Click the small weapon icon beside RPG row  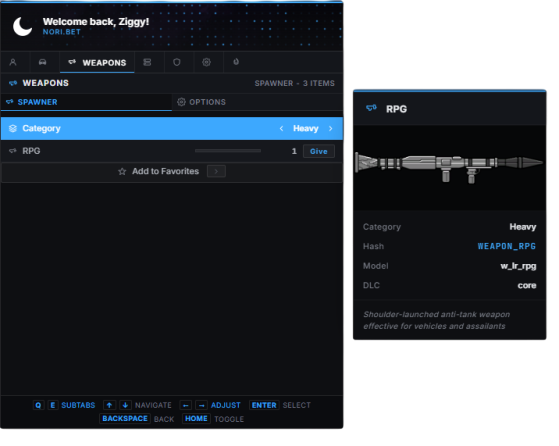[x=13, y=151]
